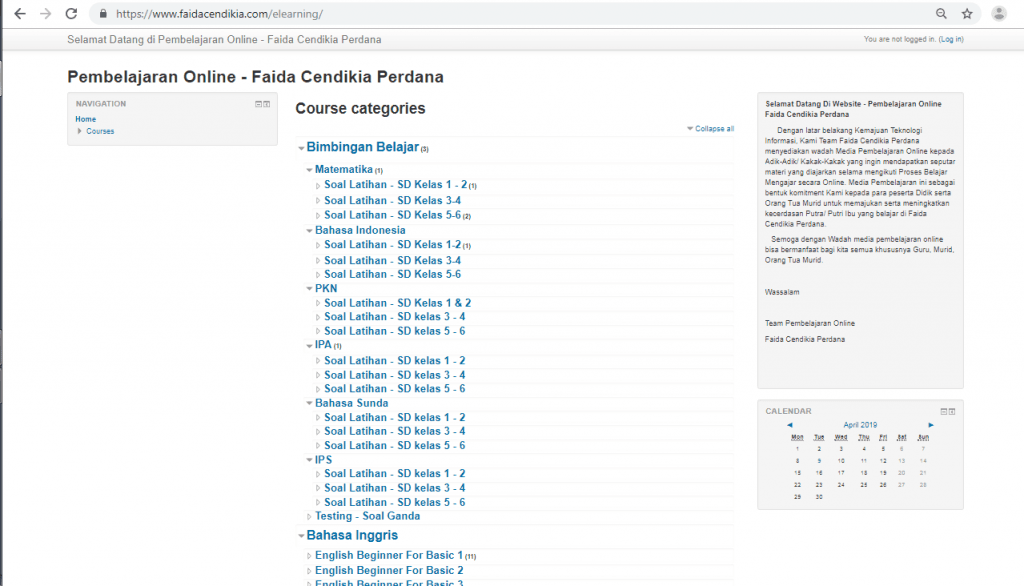Bookmark this page with the star icon
1024x586 pixels.
point(967,14)
